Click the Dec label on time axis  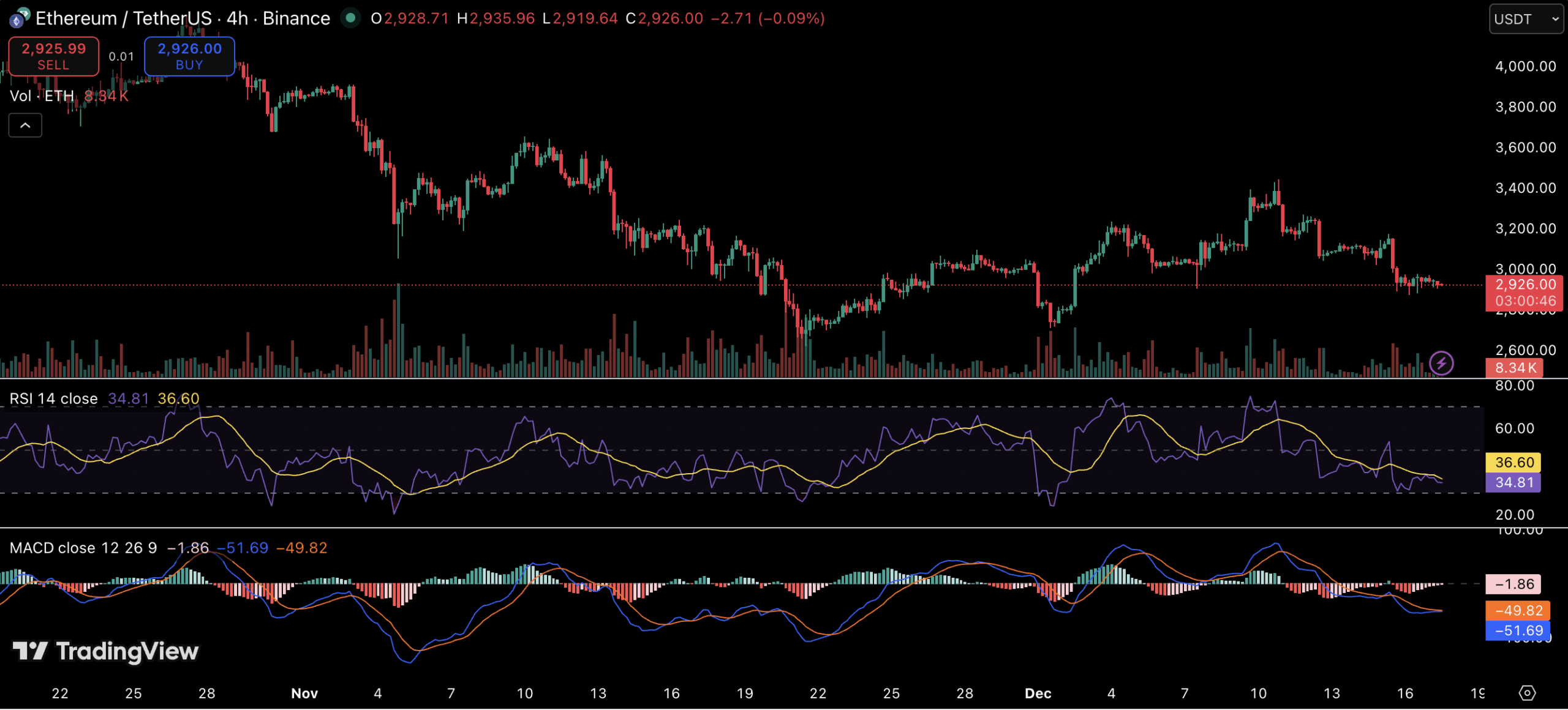click(x=1038, y=693)
